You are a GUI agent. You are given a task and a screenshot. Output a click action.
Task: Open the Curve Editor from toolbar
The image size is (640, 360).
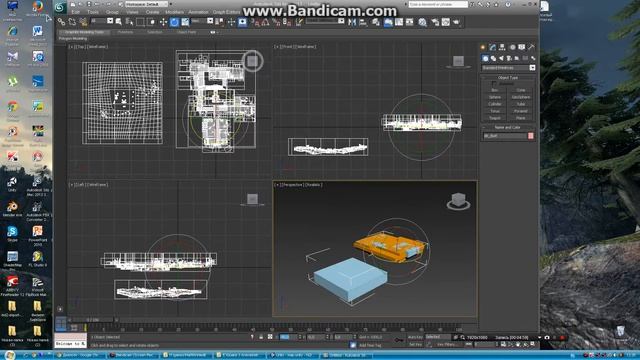coord(399,22)
